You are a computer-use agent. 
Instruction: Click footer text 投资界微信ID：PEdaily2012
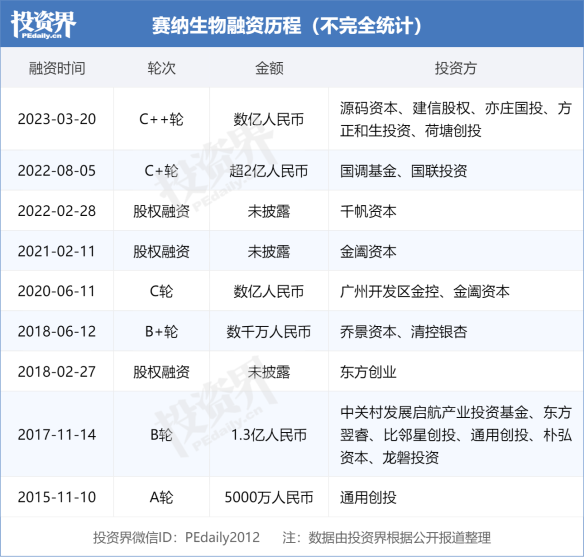(x=177, y=538)
